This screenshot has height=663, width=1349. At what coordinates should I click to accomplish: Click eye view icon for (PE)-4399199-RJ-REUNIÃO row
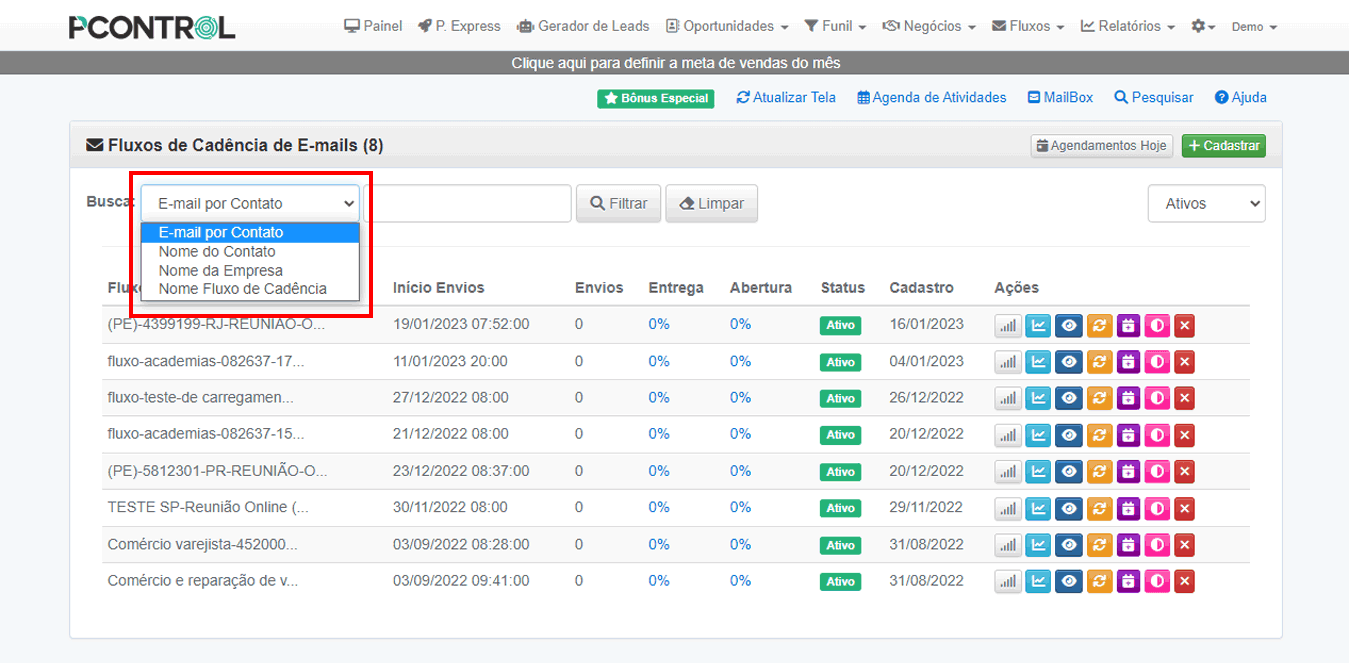[1069, 326]
